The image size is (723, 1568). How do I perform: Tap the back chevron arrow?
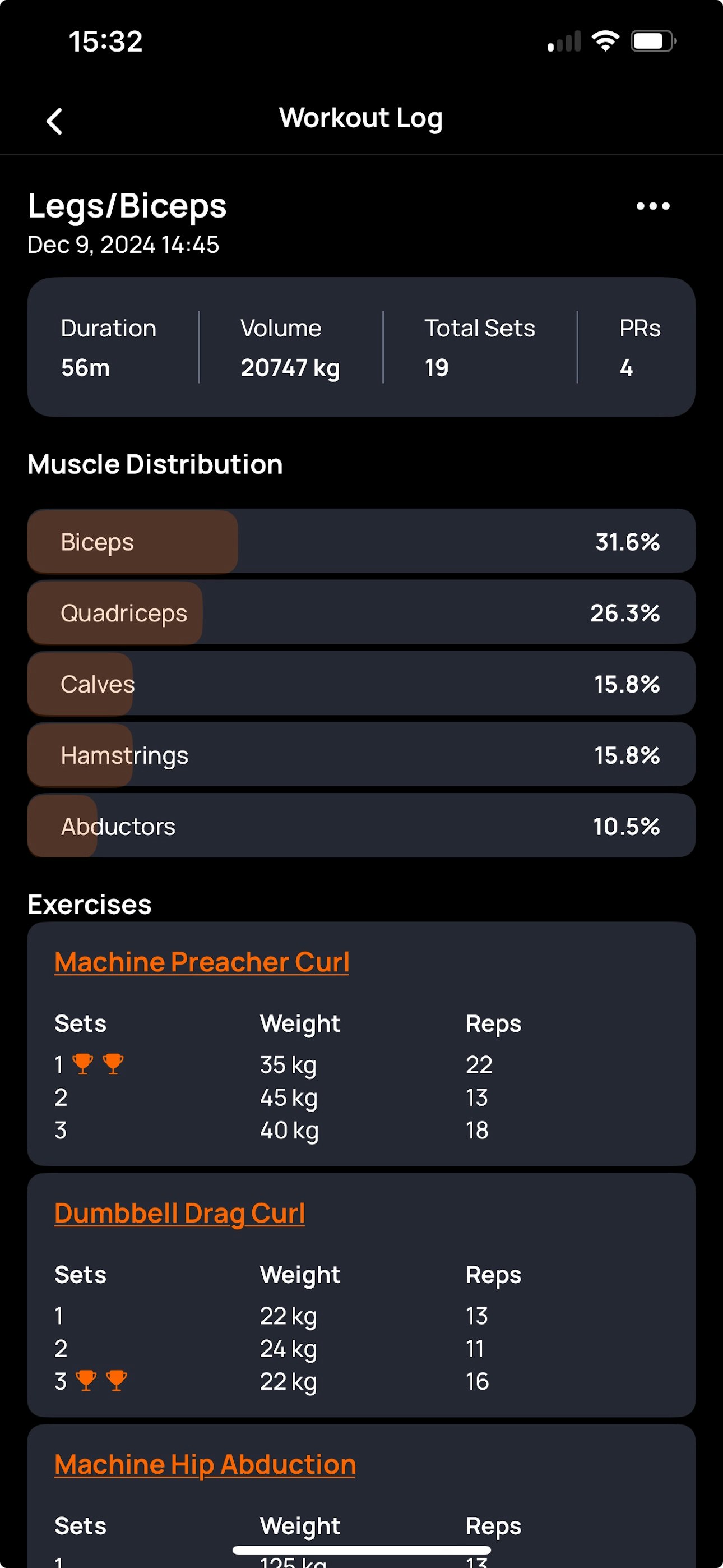coord(55,121)
